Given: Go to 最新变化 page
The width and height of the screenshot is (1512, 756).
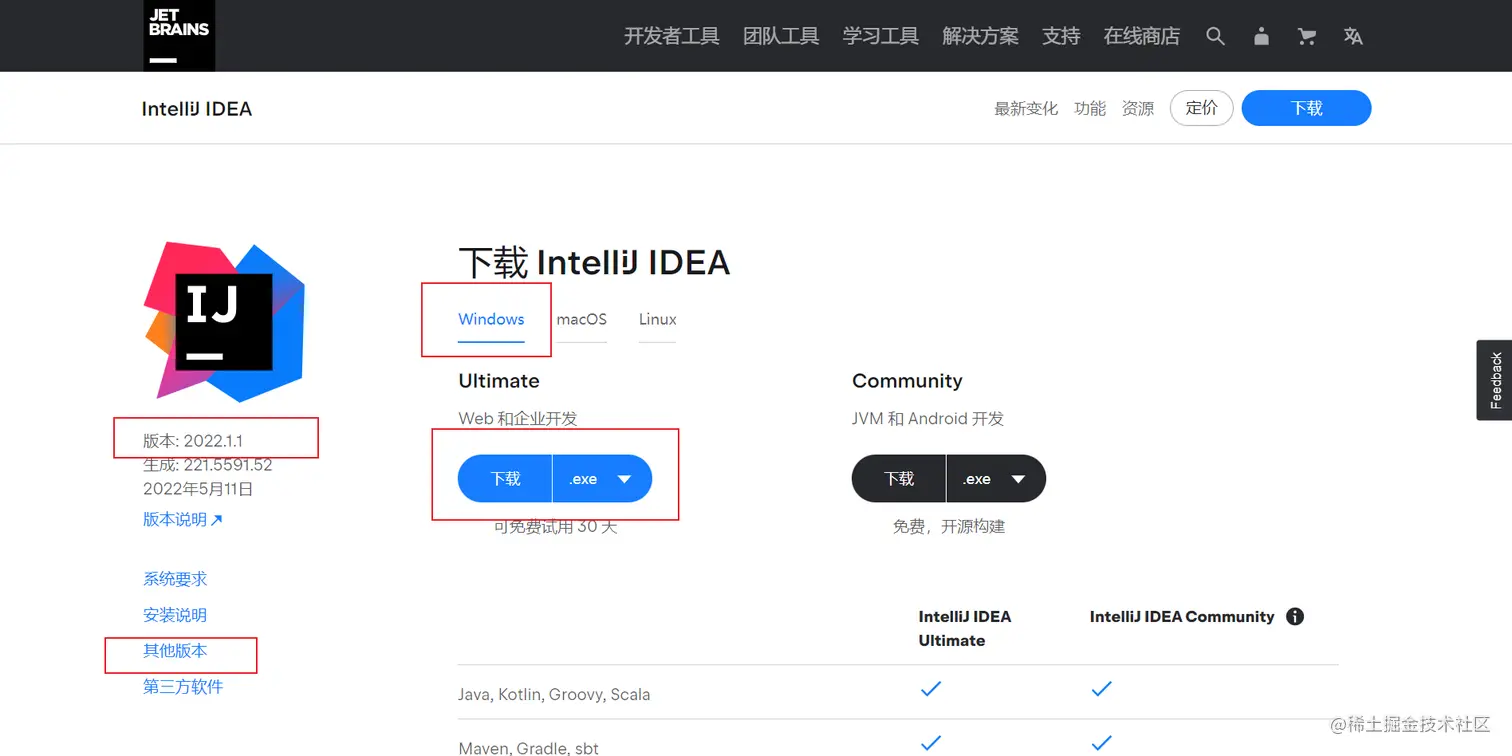Looking at the screenshot, I should [1026, 108].
